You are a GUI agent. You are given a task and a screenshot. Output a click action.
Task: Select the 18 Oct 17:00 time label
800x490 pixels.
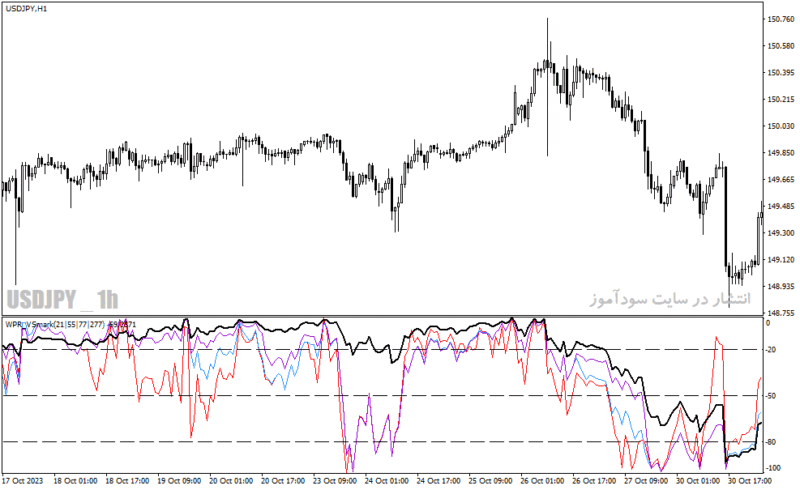point(128,481)
